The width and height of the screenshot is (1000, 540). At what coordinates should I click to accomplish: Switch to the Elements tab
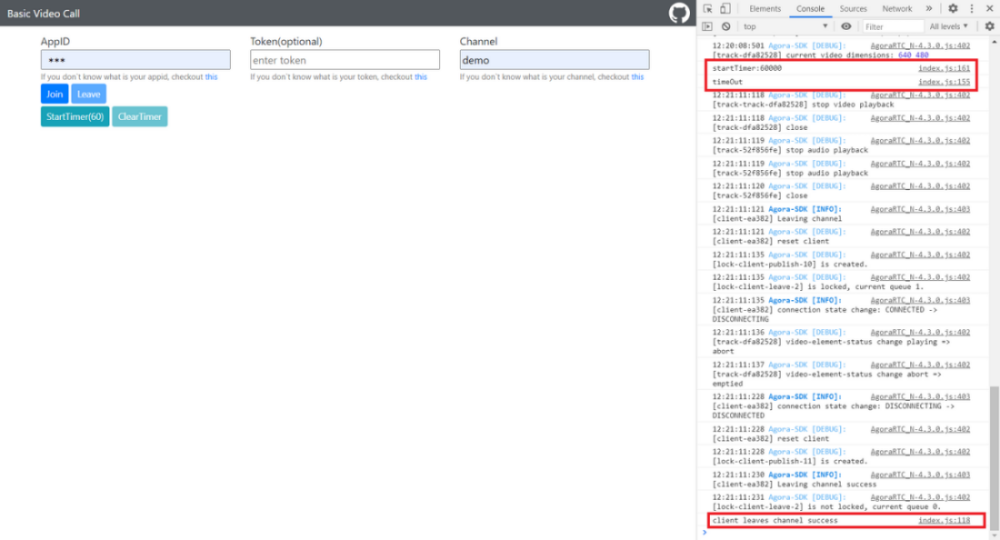(765, 8)
